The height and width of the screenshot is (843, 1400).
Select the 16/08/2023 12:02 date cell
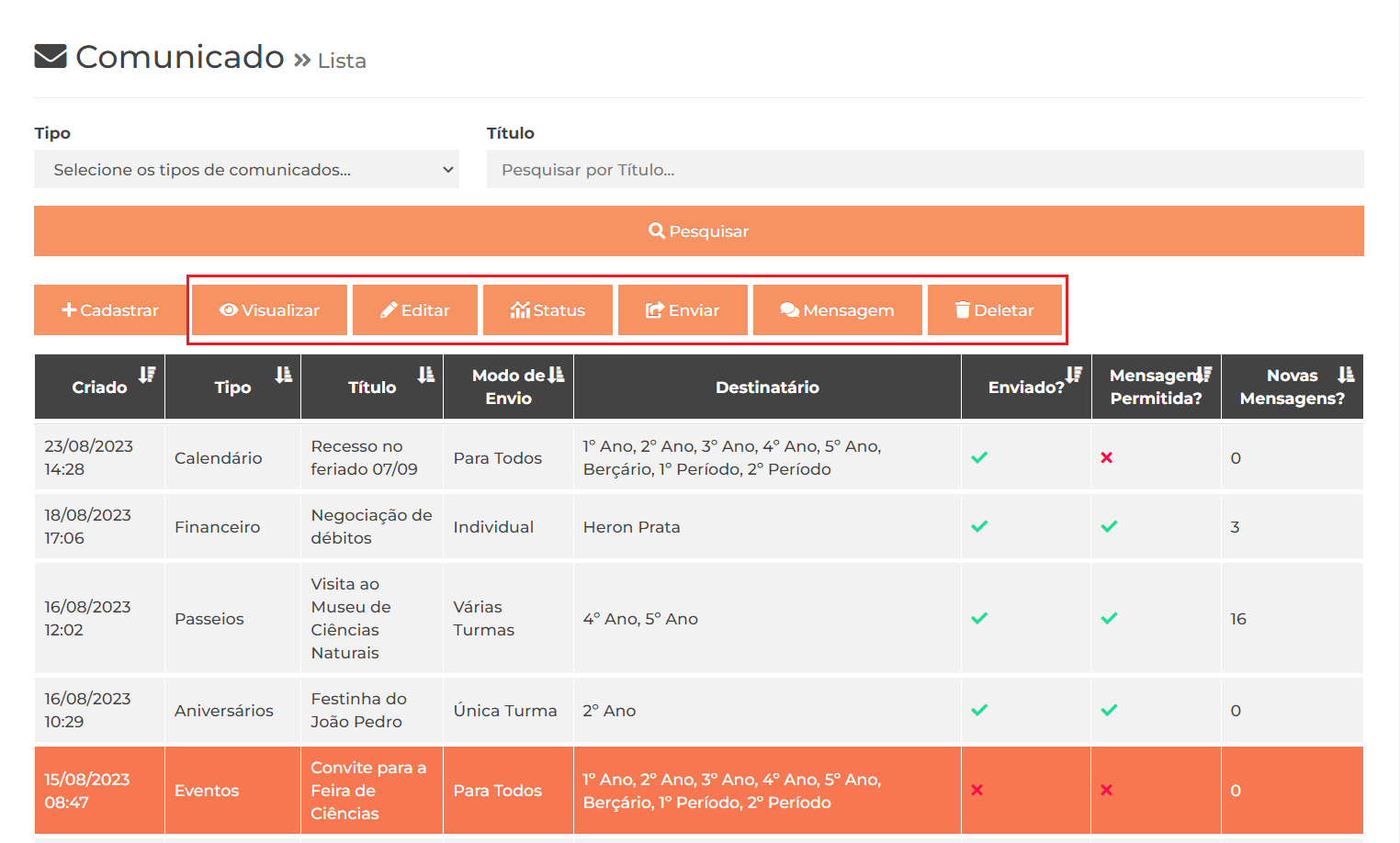[99, 618]
